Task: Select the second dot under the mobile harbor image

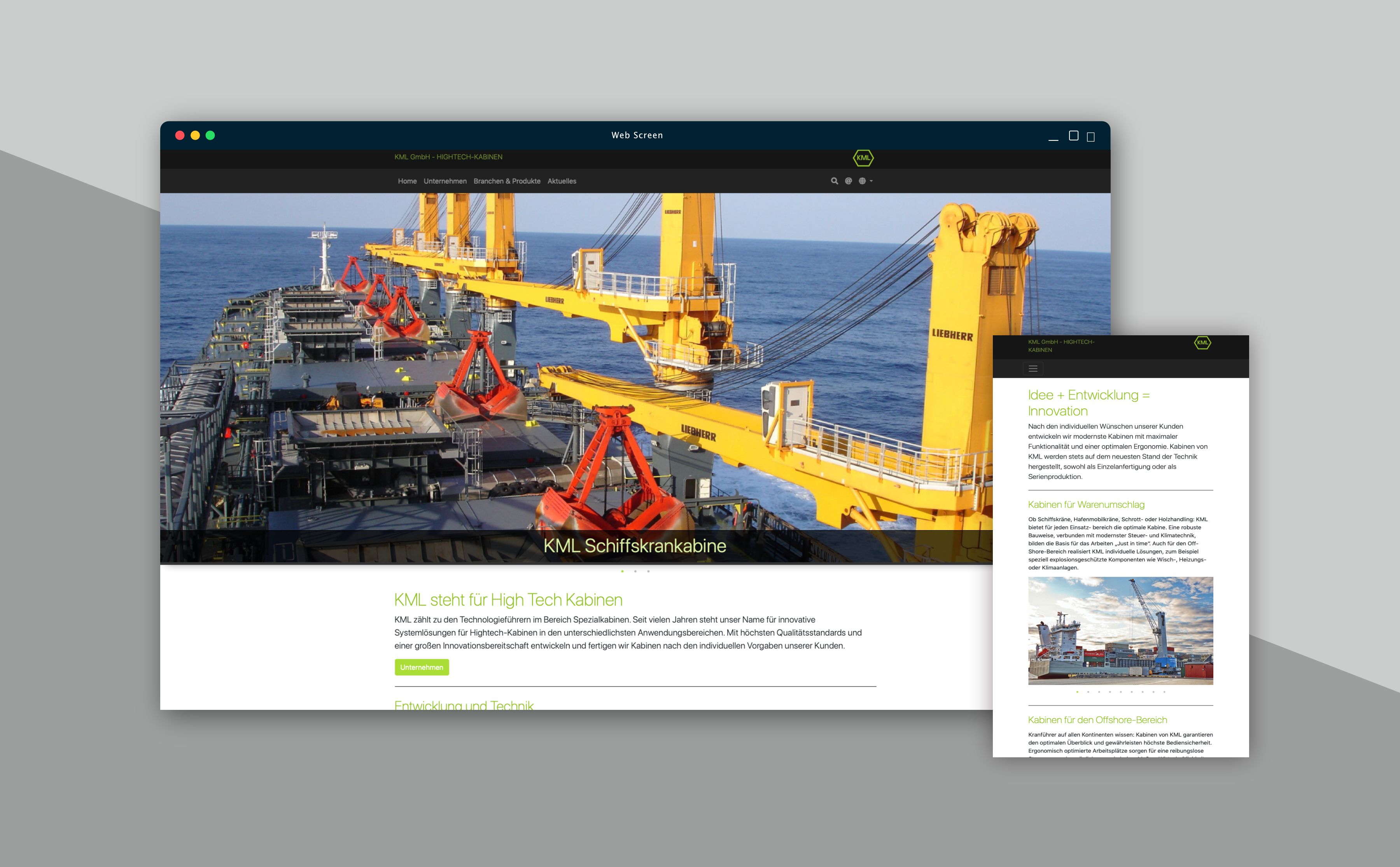Action: 1088,692
